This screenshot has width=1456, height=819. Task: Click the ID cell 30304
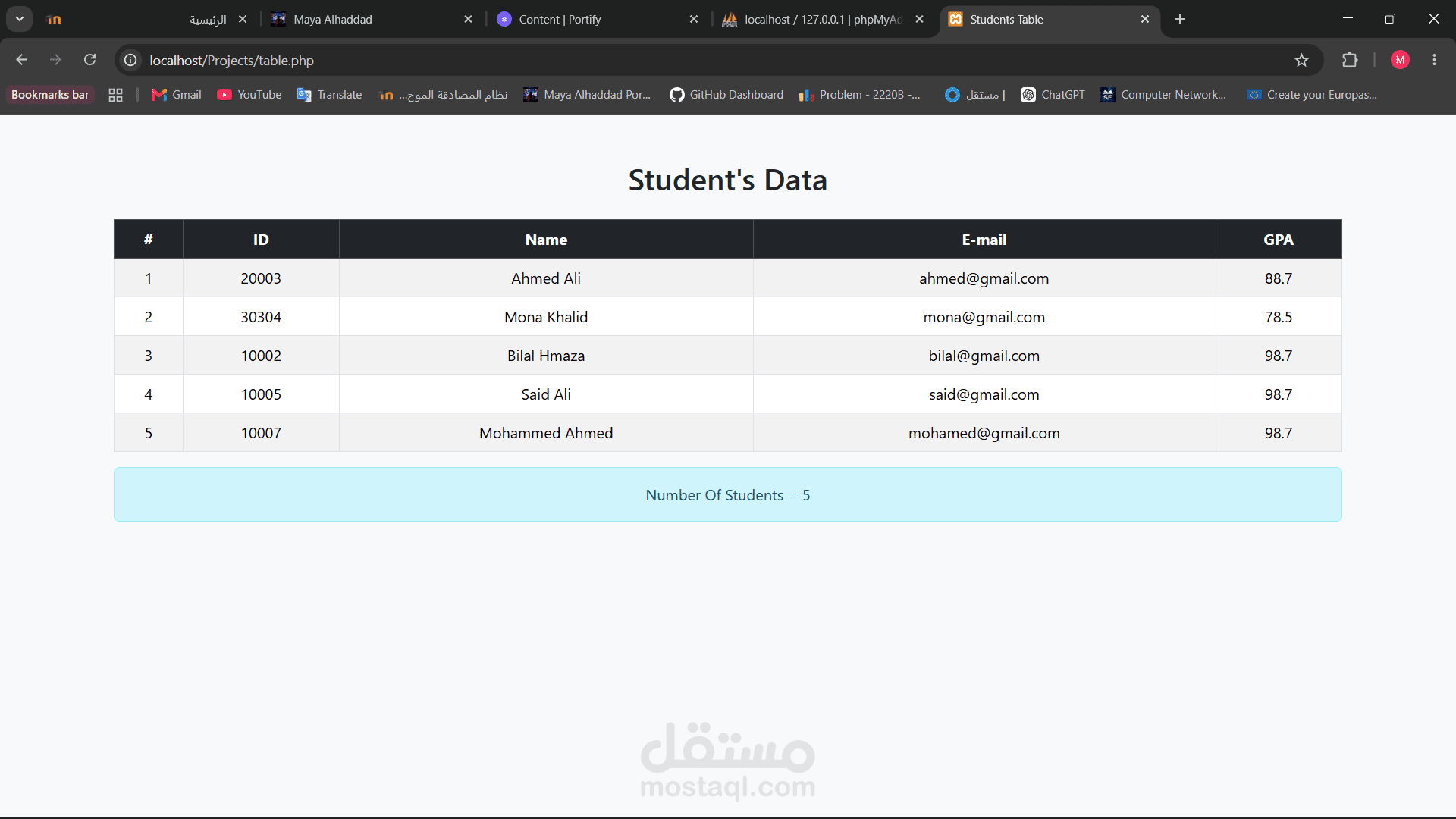261,317
